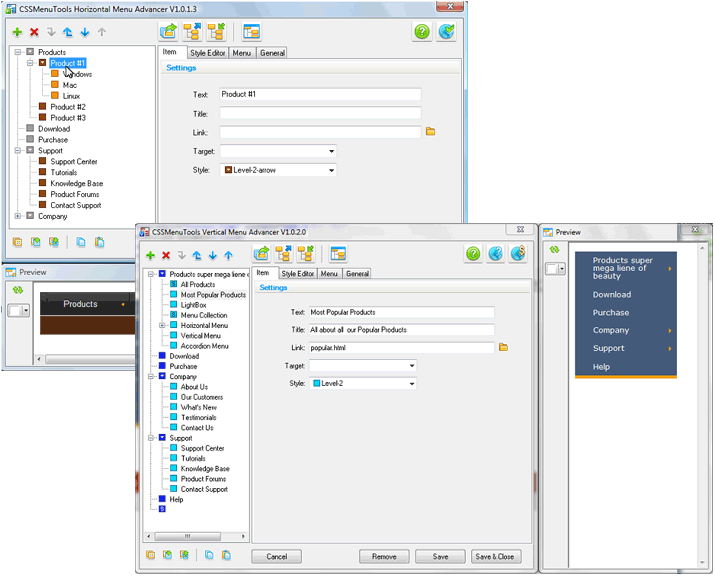Click the export/publish icon in Vertical Menu Advancer toolbar
715x576 pixels.
(261, 254)
